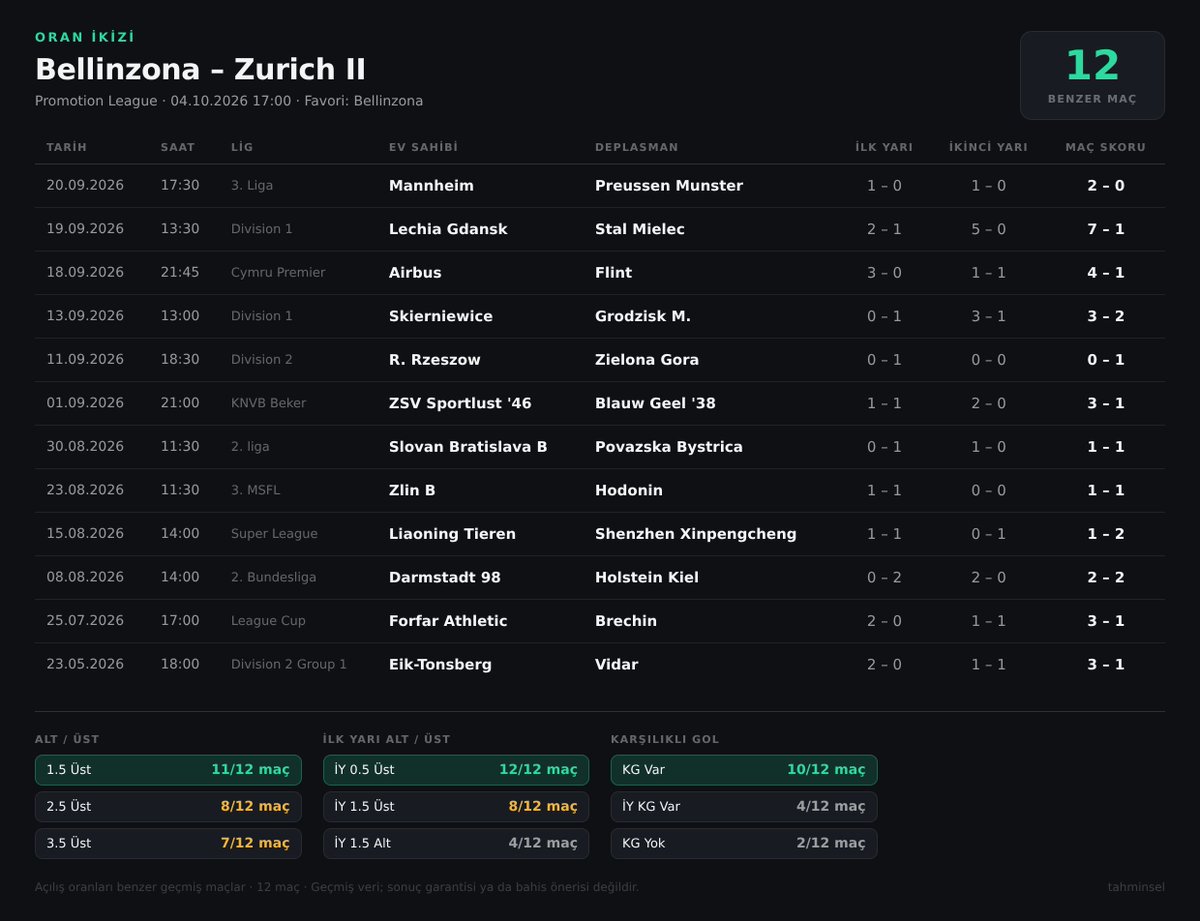
Task: Click the 1 – 2 match score
Action: point(1106,534)
